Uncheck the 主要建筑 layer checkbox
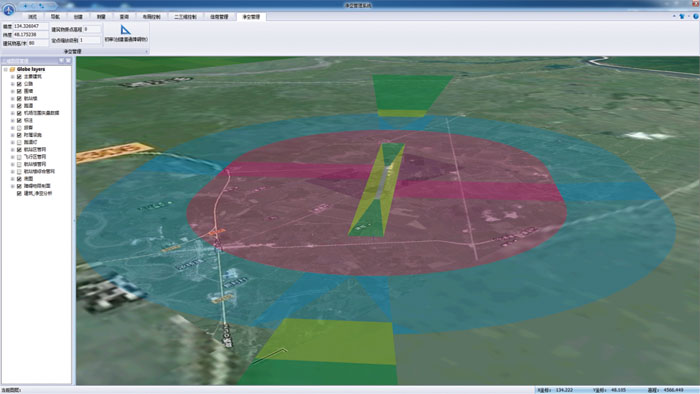The width and height of the screenshot is (700, 394). (19, 77)
